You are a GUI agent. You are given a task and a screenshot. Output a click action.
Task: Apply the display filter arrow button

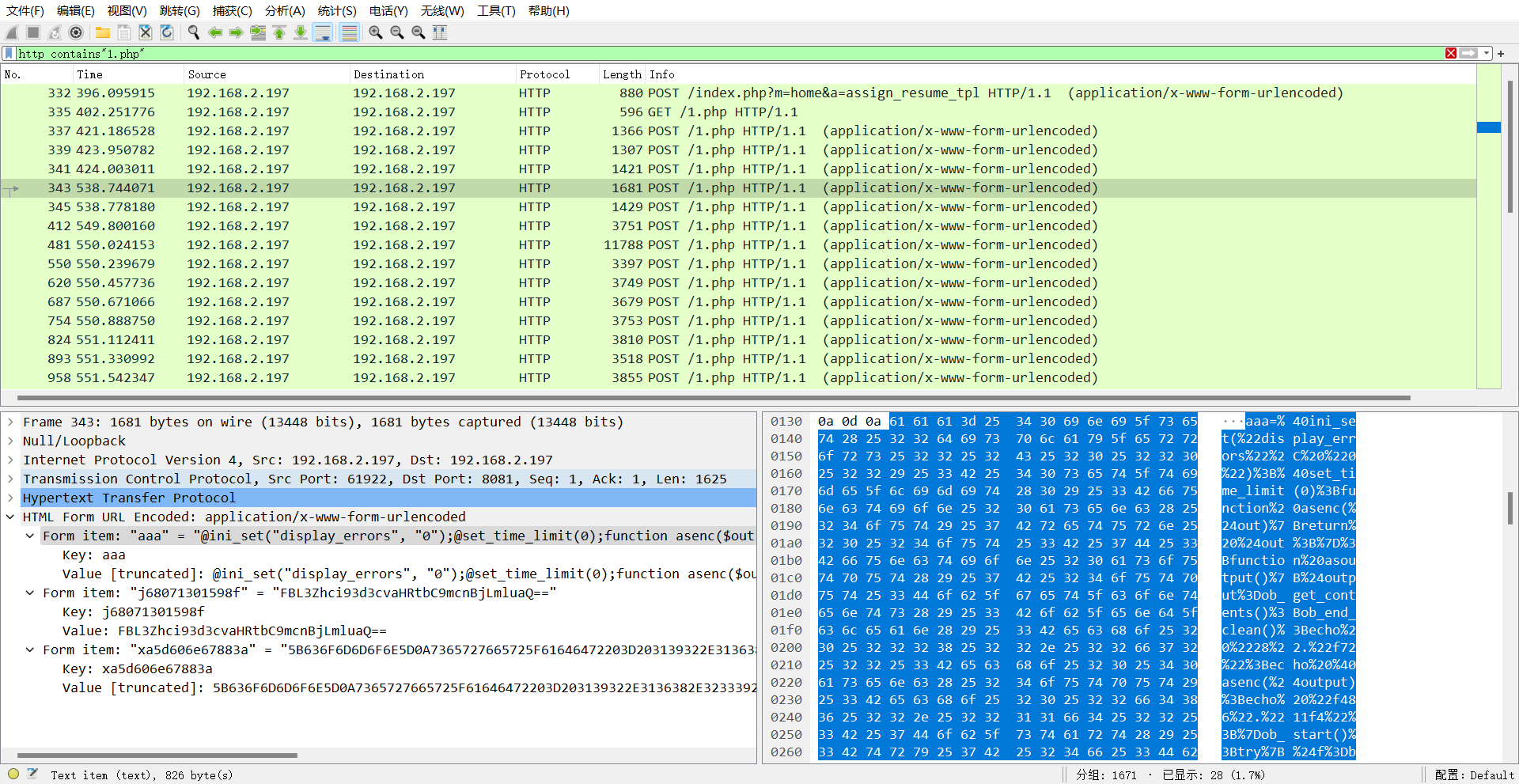pos(1468,53)
